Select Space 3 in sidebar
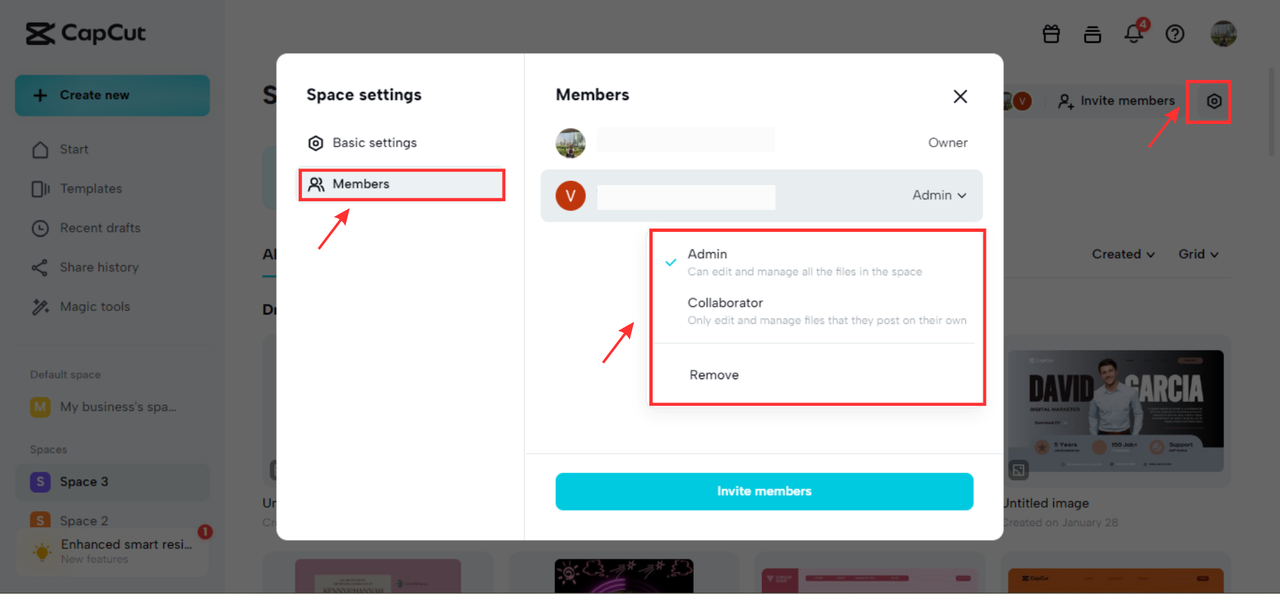 click(x=84, y=482)
